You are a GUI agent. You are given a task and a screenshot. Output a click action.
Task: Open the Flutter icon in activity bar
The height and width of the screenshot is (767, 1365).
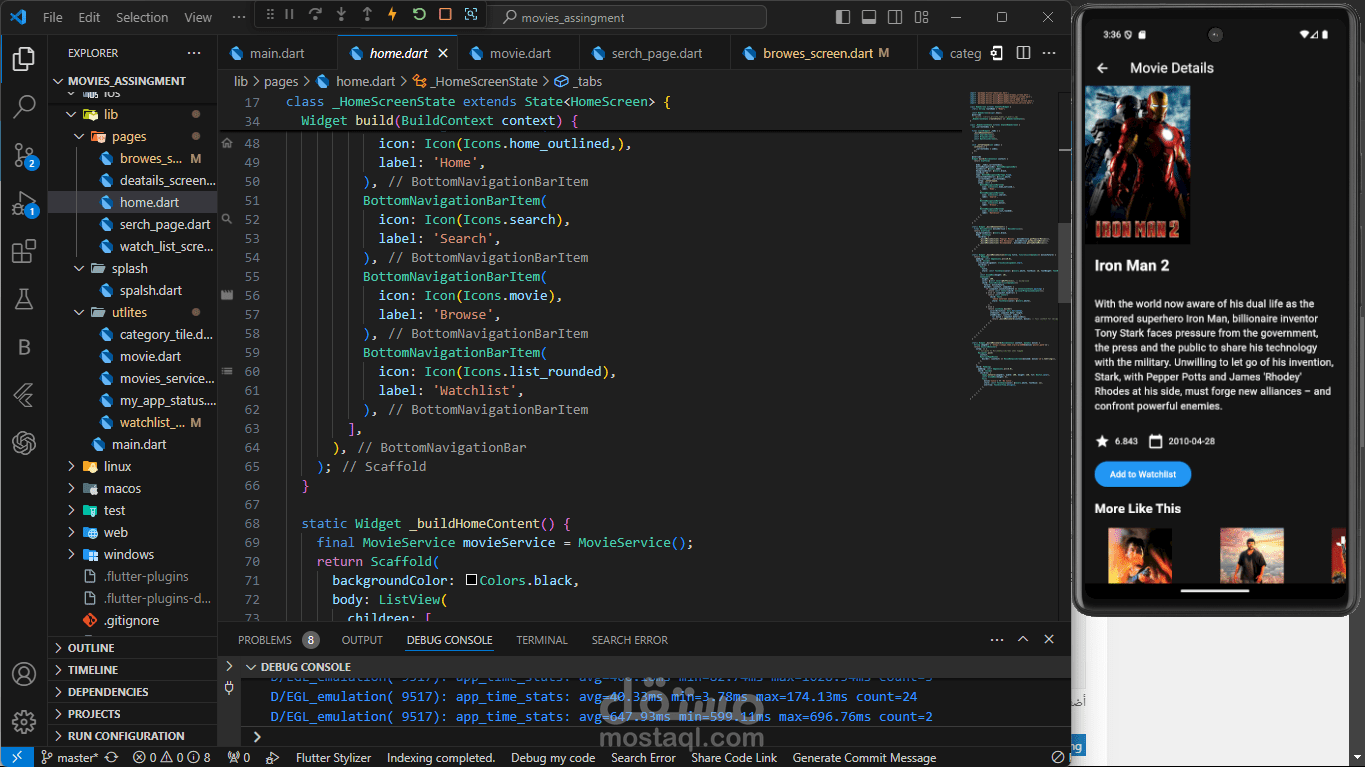point(24,396)
